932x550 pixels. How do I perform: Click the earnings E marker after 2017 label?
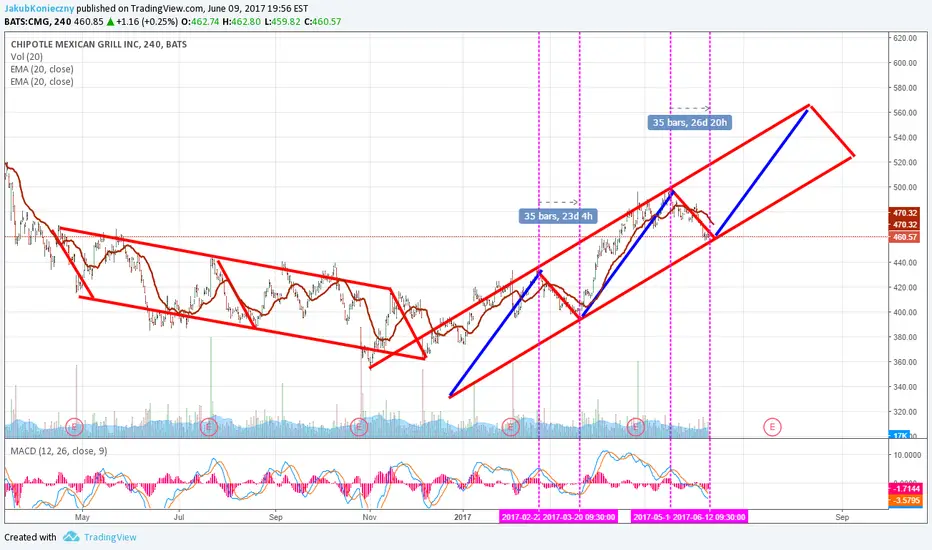click(511, 426)
